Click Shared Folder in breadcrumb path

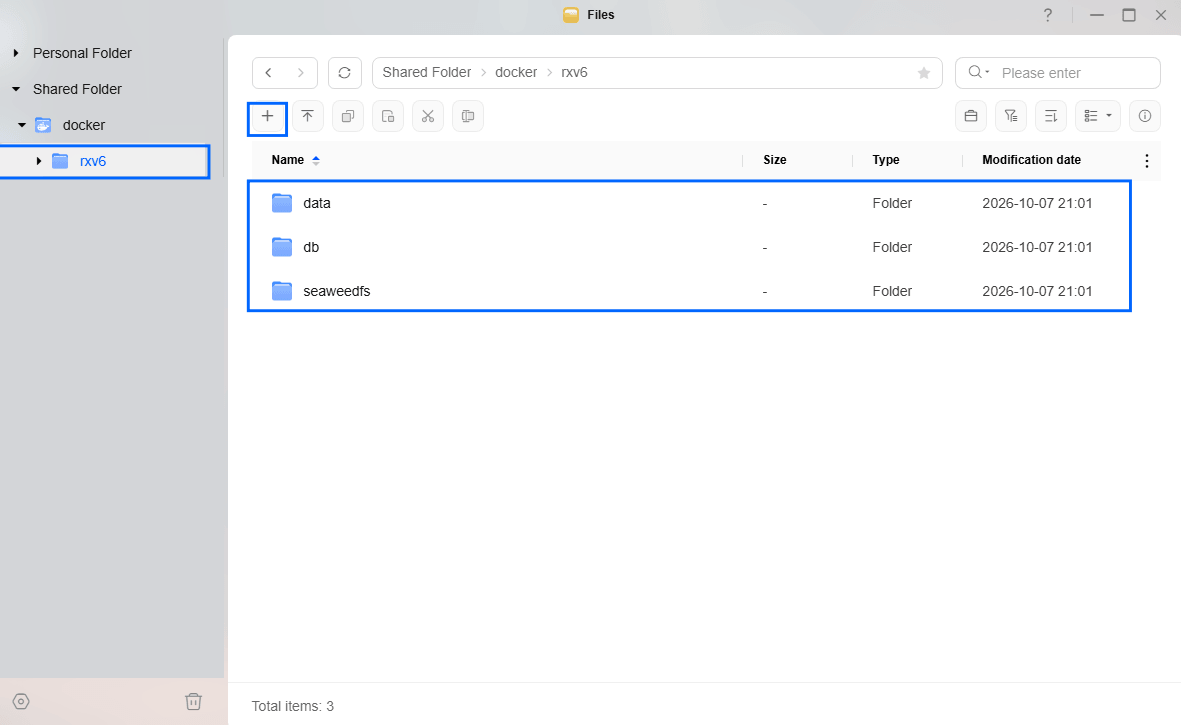pos(426,72)
